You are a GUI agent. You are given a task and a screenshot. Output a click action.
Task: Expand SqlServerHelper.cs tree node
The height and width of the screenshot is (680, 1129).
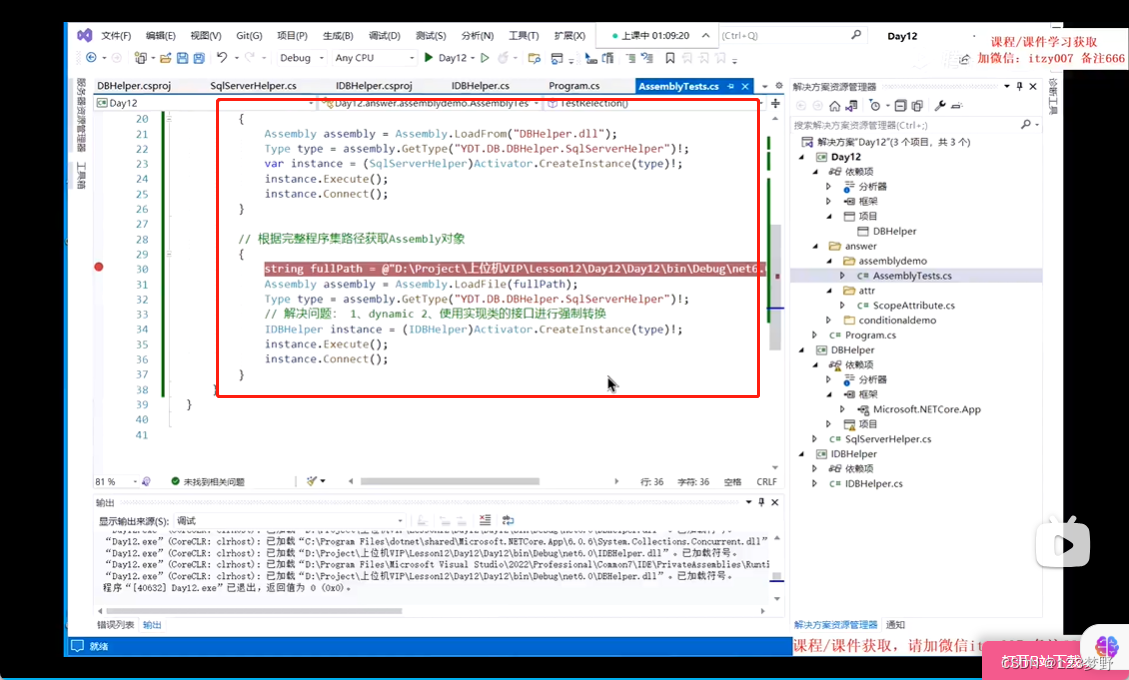coord(815,439)
